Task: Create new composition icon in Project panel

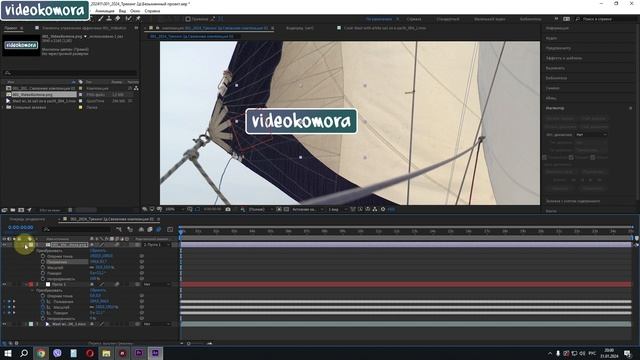Action: [x=21, y=210]
